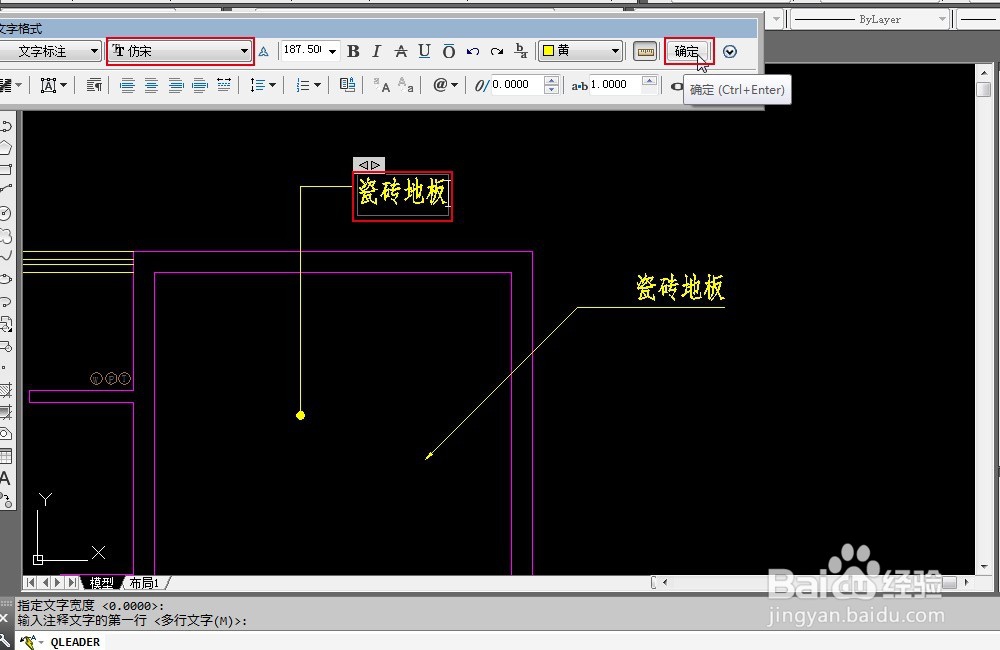Select the table tool
This screenshot has width=1000, height=650.
tap(6, 456)
